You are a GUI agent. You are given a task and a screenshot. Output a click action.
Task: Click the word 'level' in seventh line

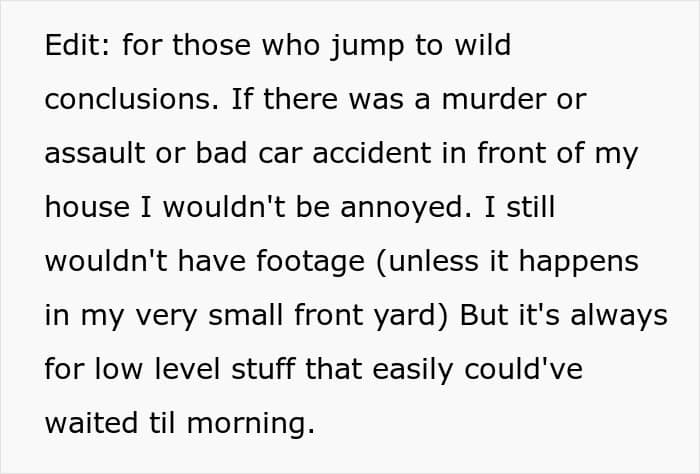(x=188, y=369)
